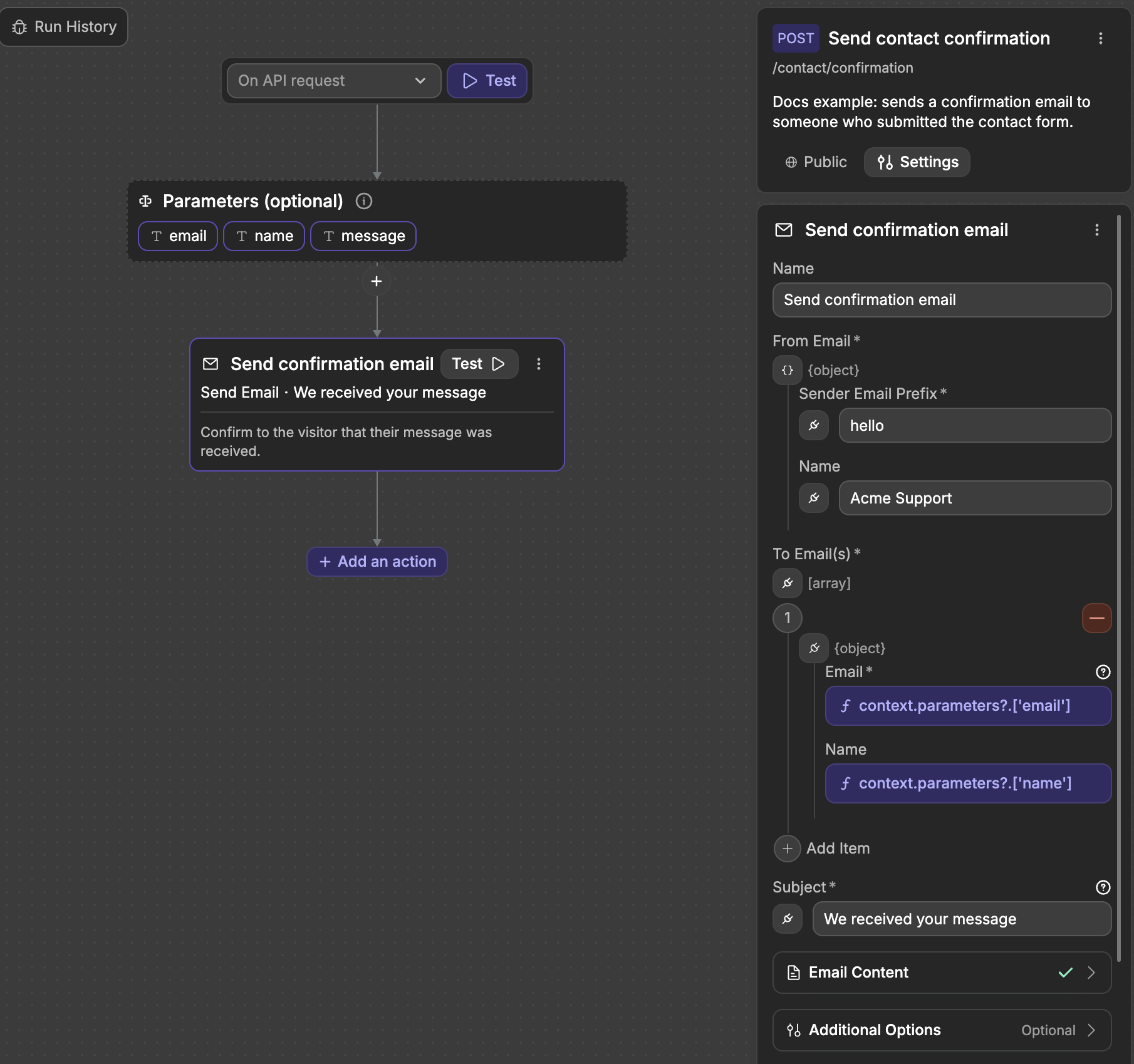Edit the Acme Support name field
1134x1064 pixels.
point(975,498)
